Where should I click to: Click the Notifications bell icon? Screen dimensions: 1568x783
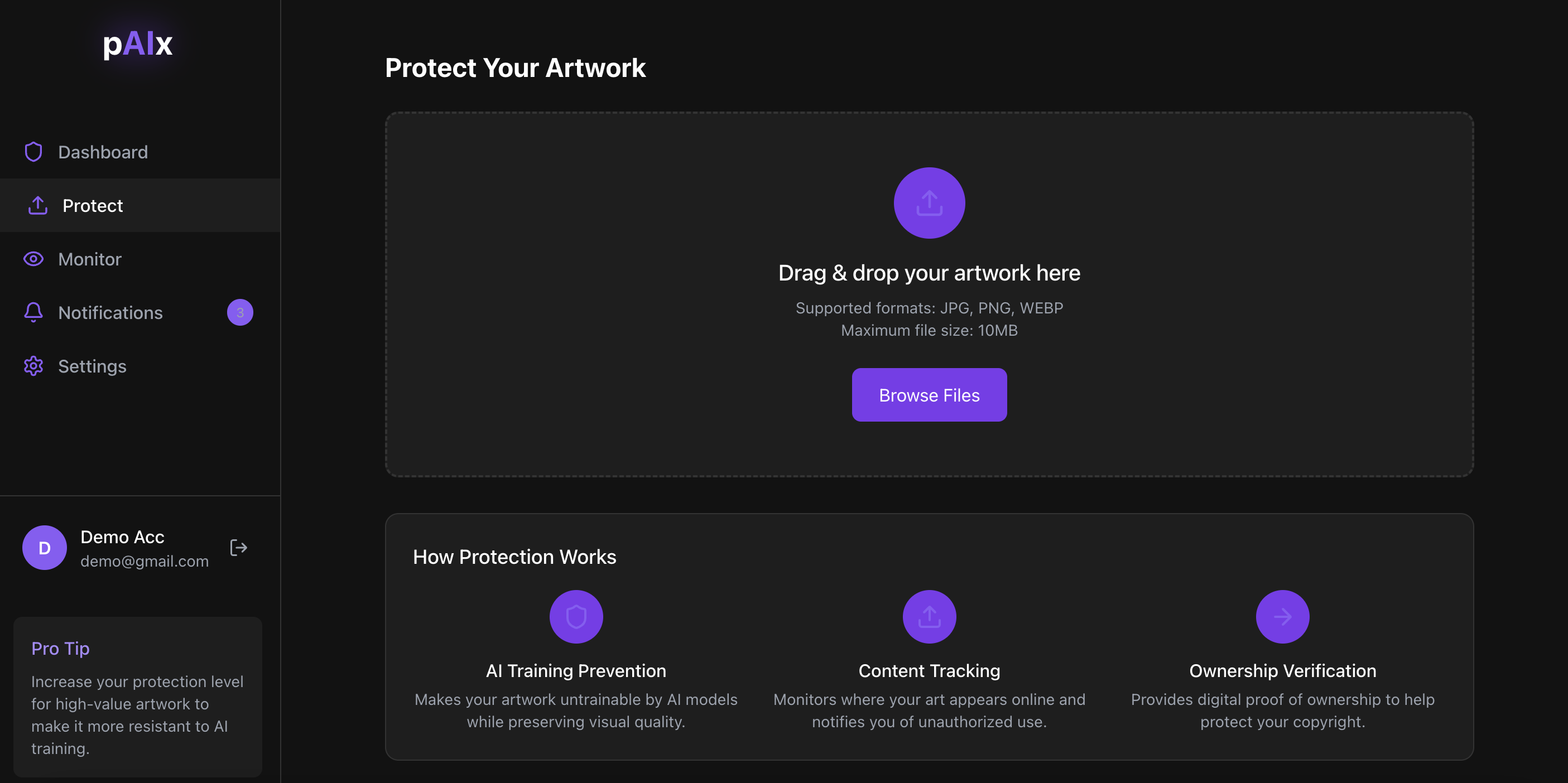click(33, 313)
